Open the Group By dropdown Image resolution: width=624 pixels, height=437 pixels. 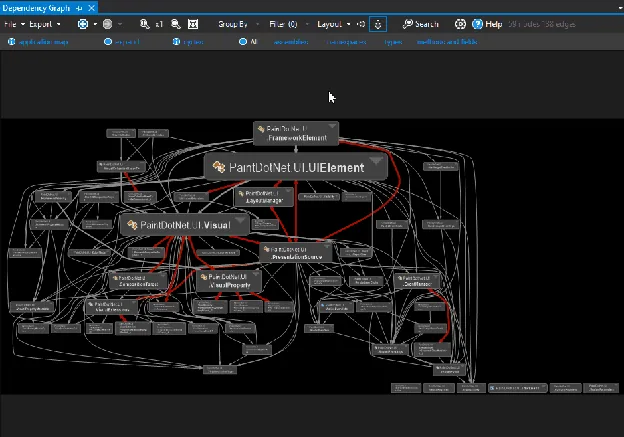point(238,24)
